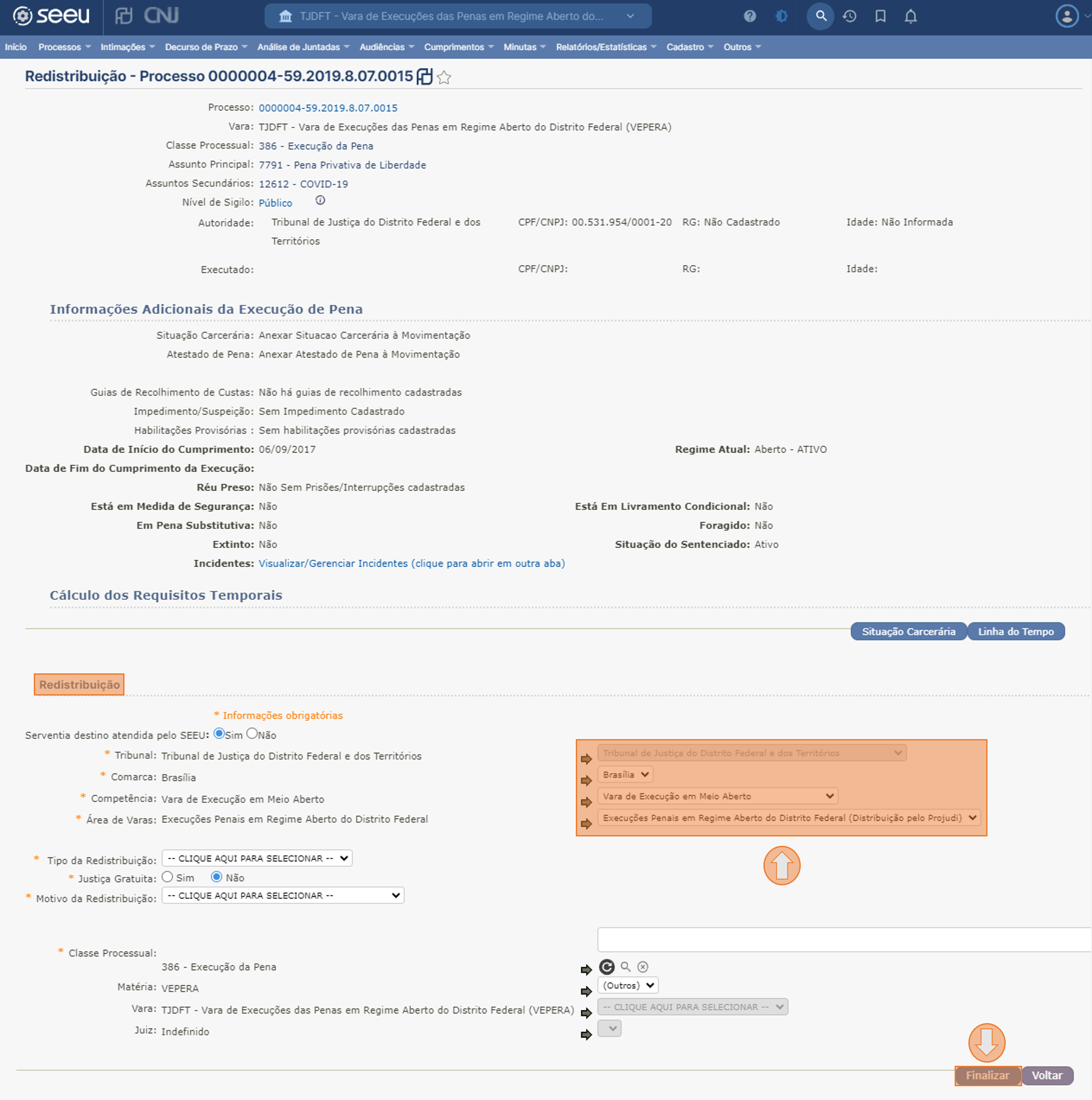Image resolution: width=1092 pixels, height=1100 pixels.
Task: Open Execuções Penais em Regime Aberto dropdown
Action: pos(789,818)
